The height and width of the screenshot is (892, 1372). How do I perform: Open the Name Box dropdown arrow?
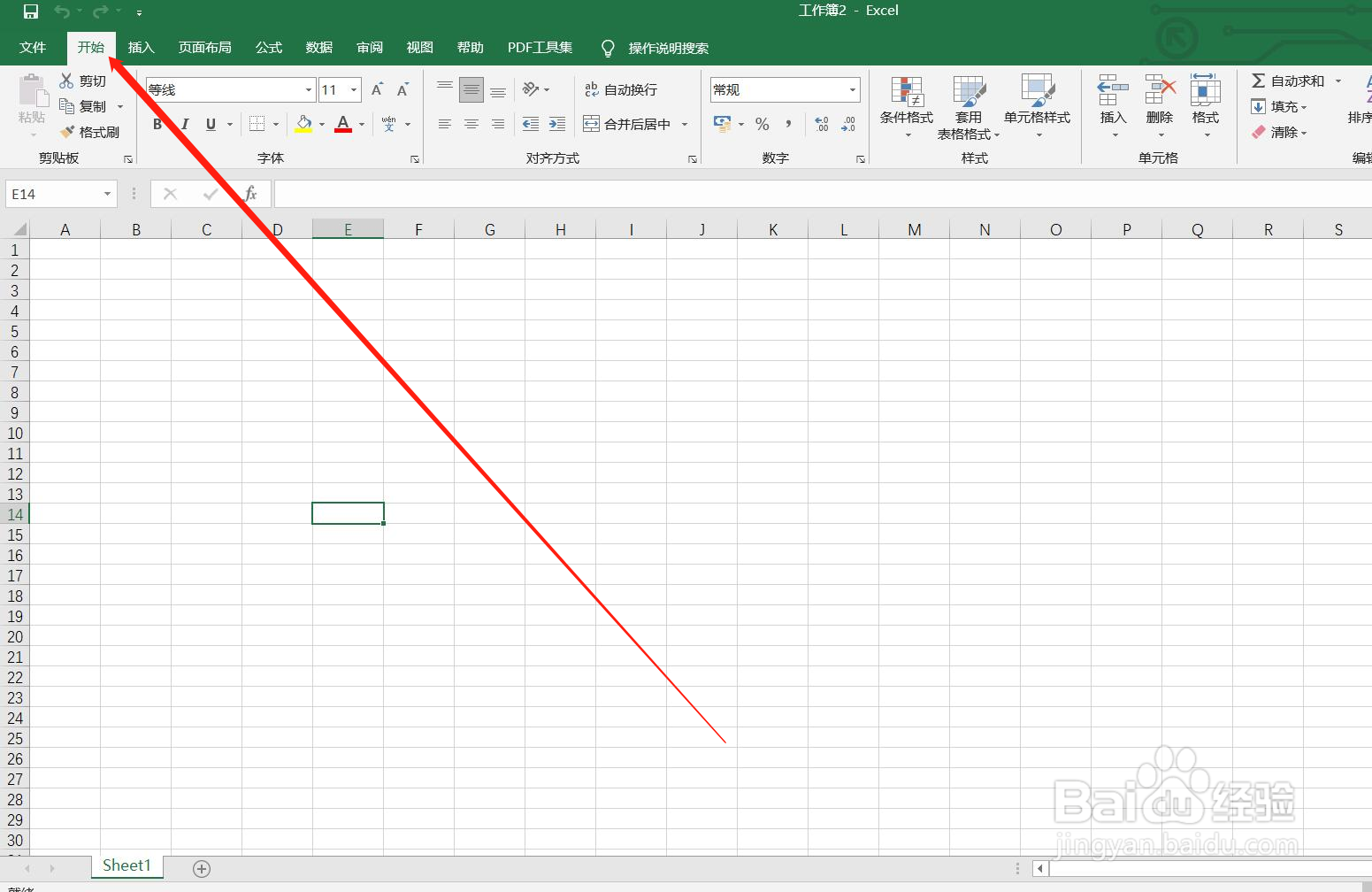click(107, 194)
